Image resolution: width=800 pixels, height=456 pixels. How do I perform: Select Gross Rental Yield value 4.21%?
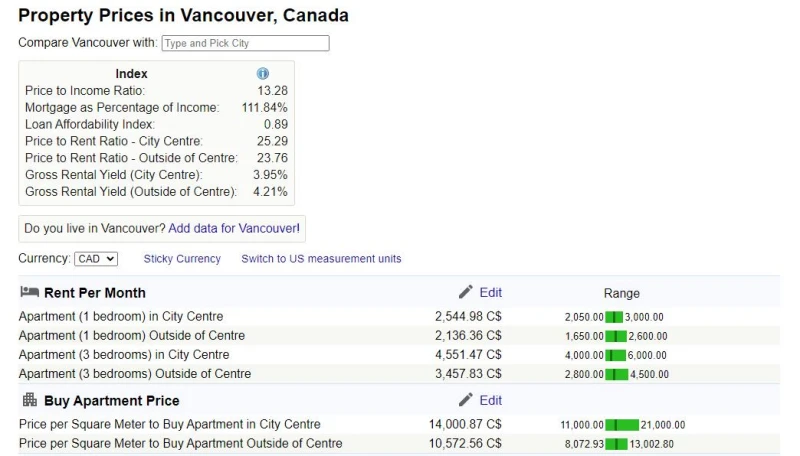[x=270, y=192]
